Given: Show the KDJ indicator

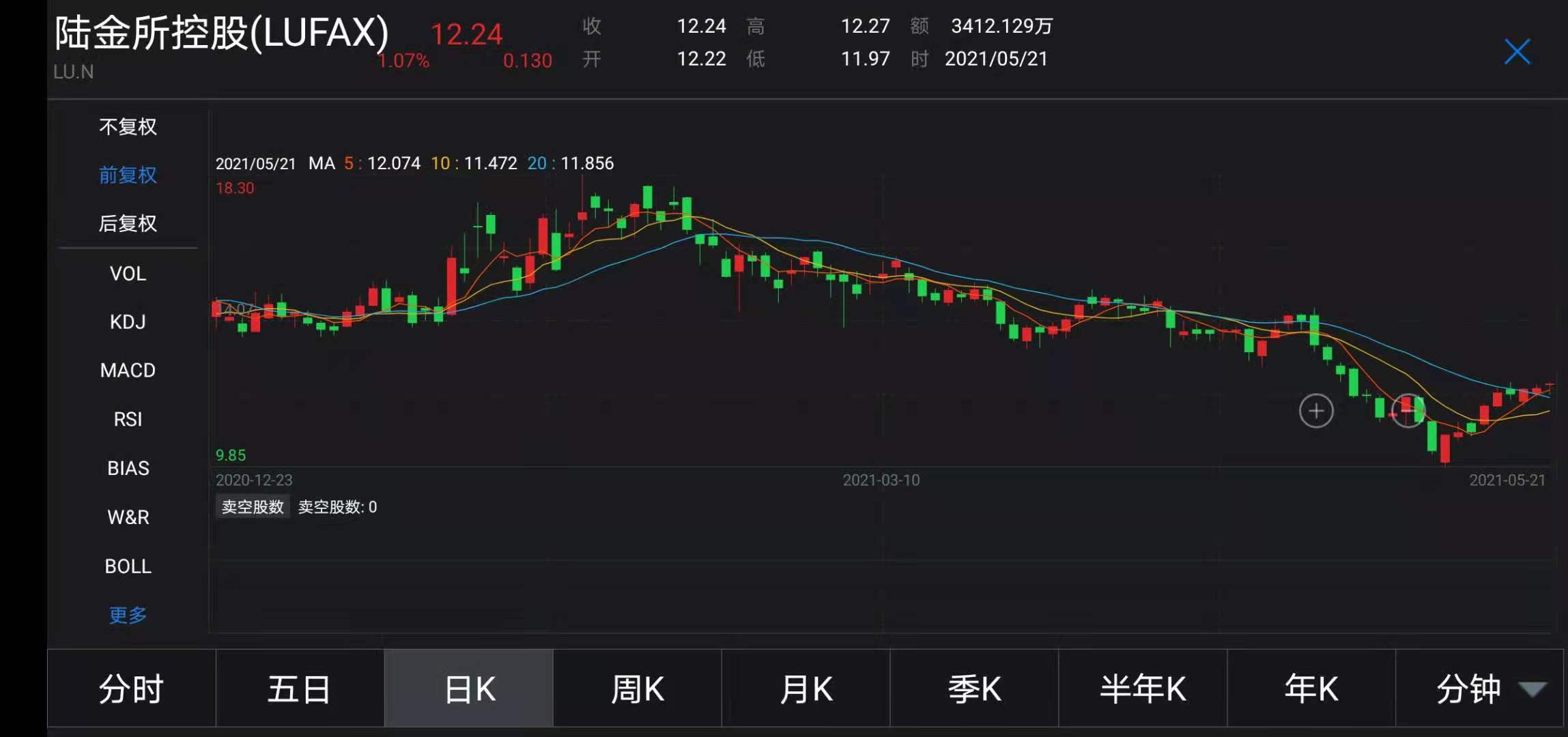Looking at the screenshot, I should pos(128,322).
